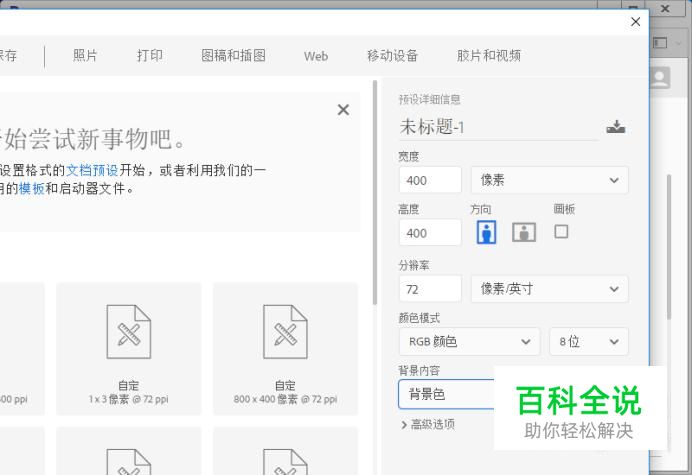Open the 胶片和视频 tab
The width and height of the screenshot is (692, 475).
[x=489, y=56]
